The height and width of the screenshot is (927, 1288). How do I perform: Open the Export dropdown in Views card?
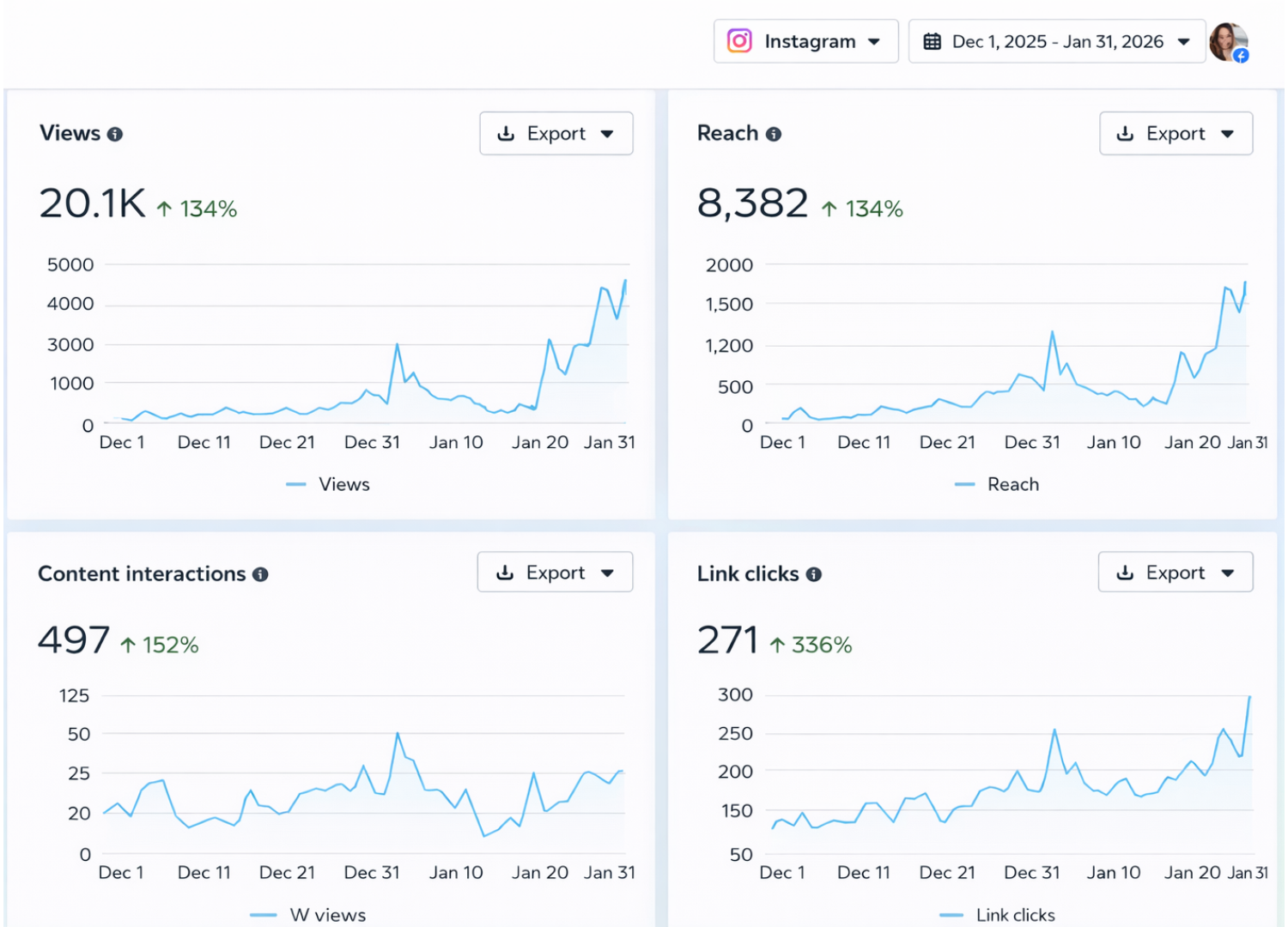click(x=556, y=133)
